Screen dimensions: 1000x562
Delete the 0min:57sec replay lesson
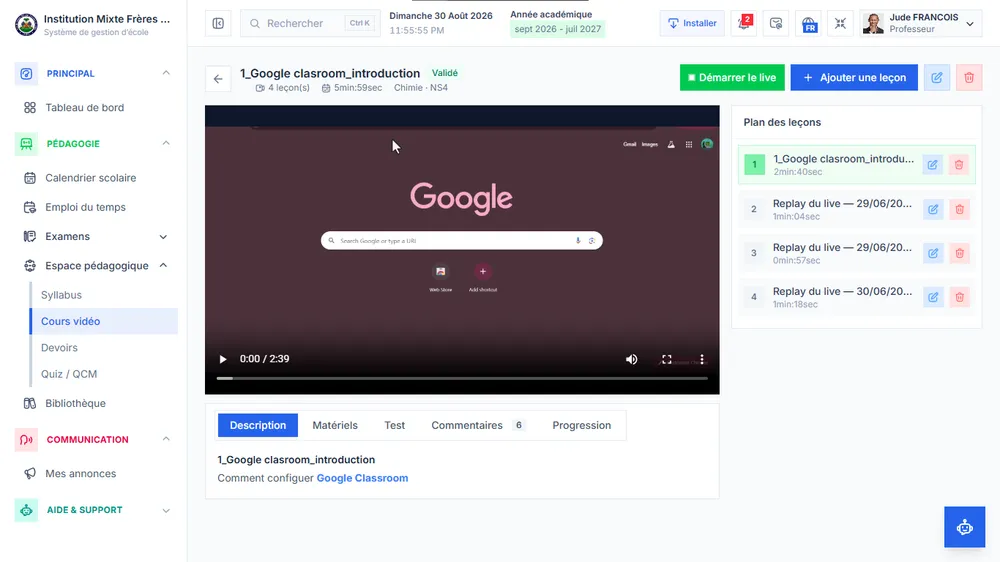(959, 253)
